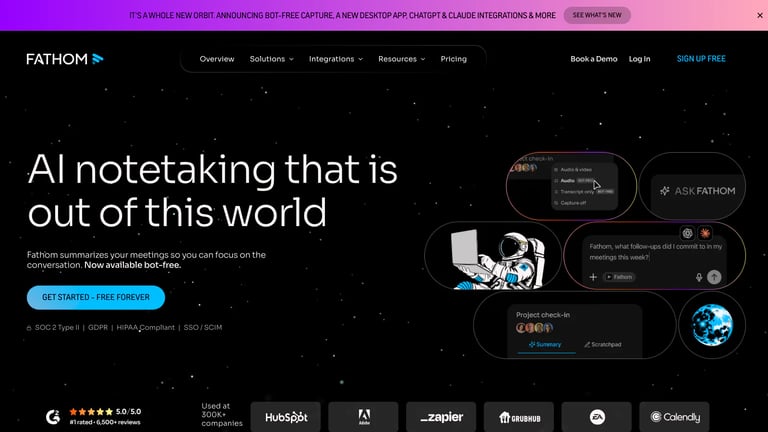This screenshot has height=432, width=768.
Task: Click the Claude icon above the prompt
Action: point(705,233)
